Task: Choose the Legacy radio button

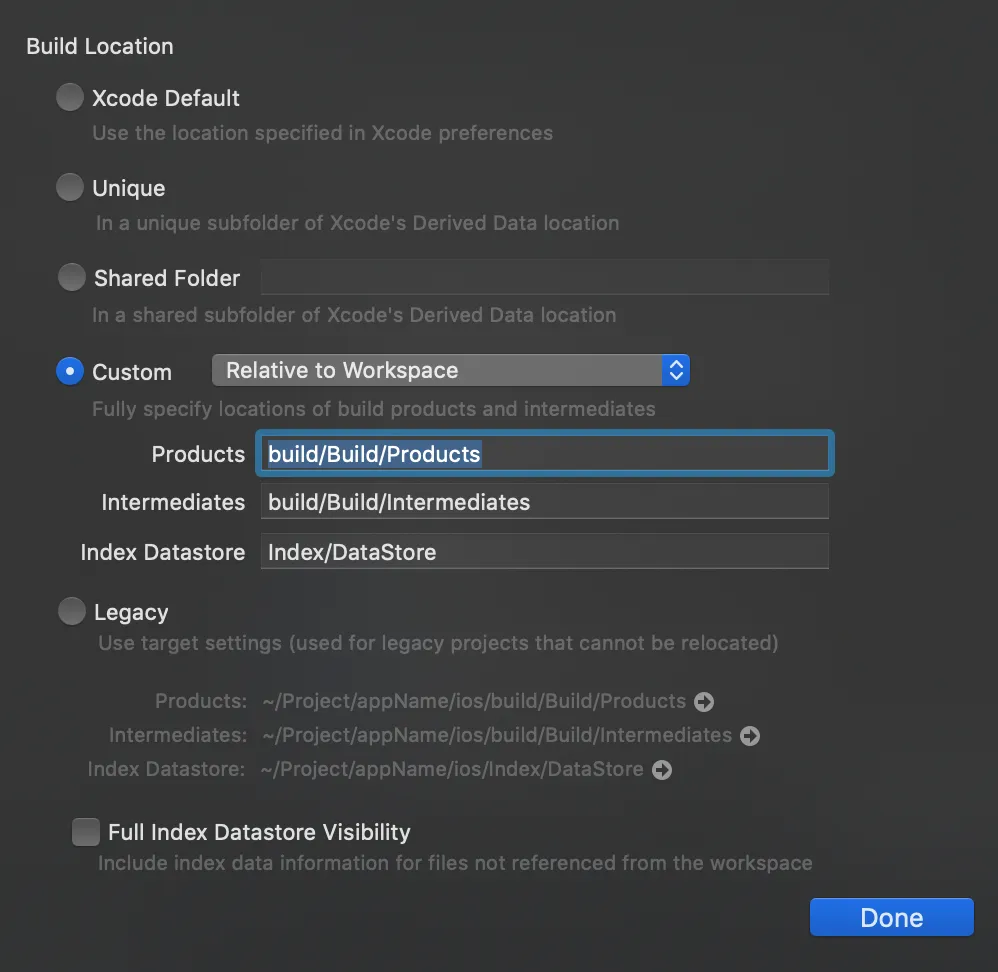Action: pos(71,612)
